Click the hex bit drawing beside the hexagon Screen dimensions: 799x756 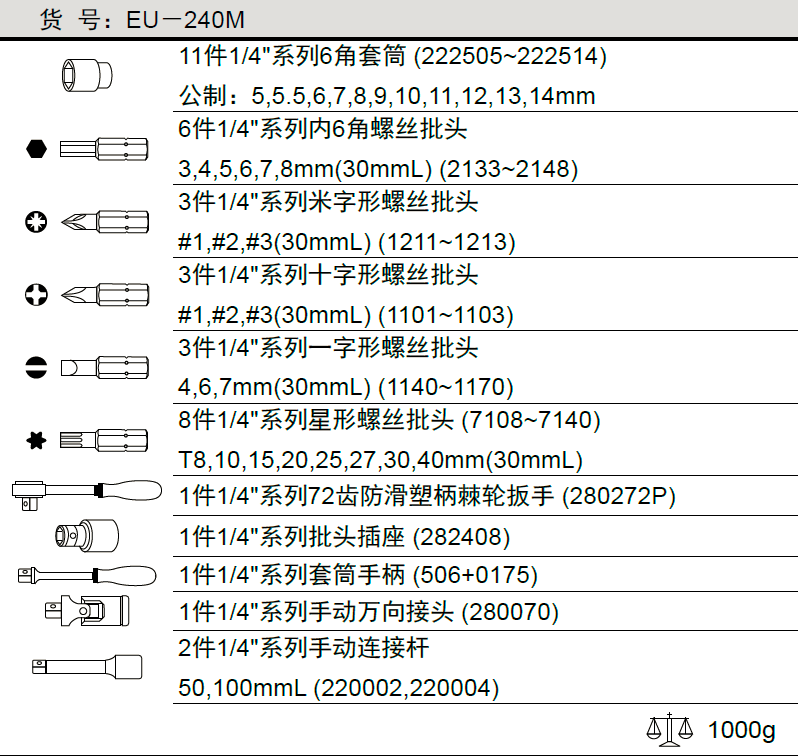coord(104,149)
